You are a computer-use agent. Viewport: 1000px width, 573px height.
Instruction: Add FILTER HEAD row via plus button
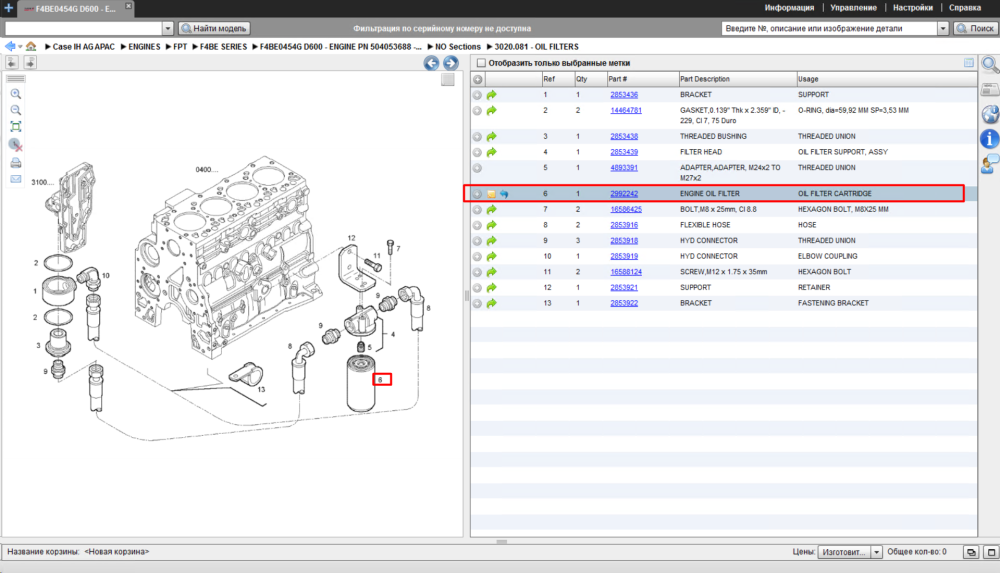point(477,153)
